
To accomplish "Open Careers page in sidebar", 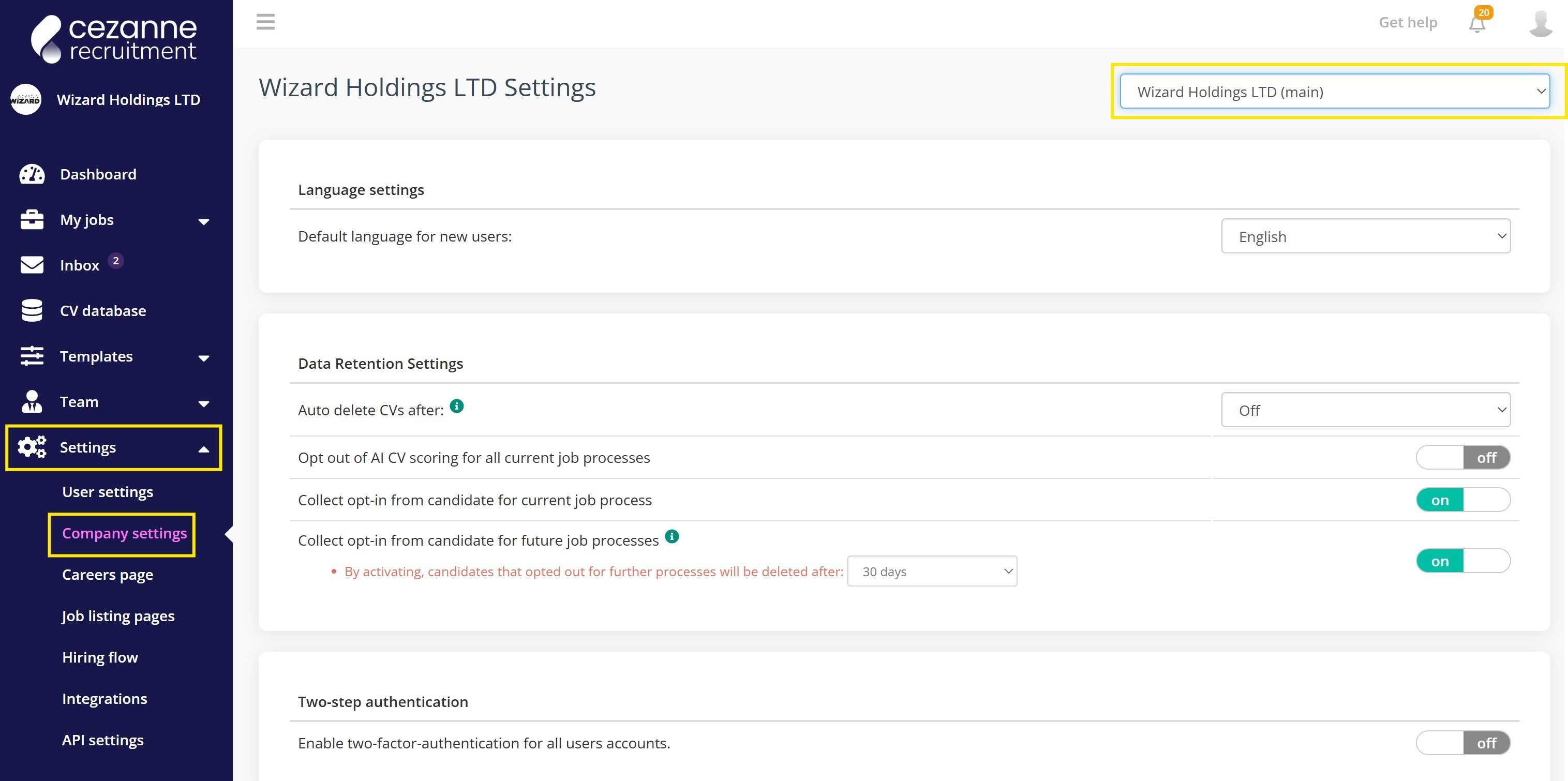I will tap(108, 575).
